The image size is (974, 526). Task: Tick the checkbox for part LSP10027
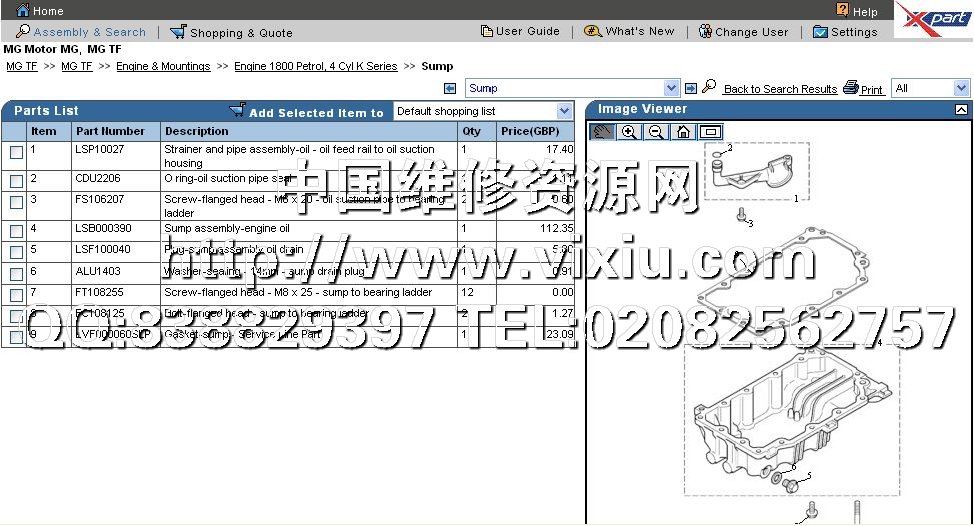pos(16,153)
